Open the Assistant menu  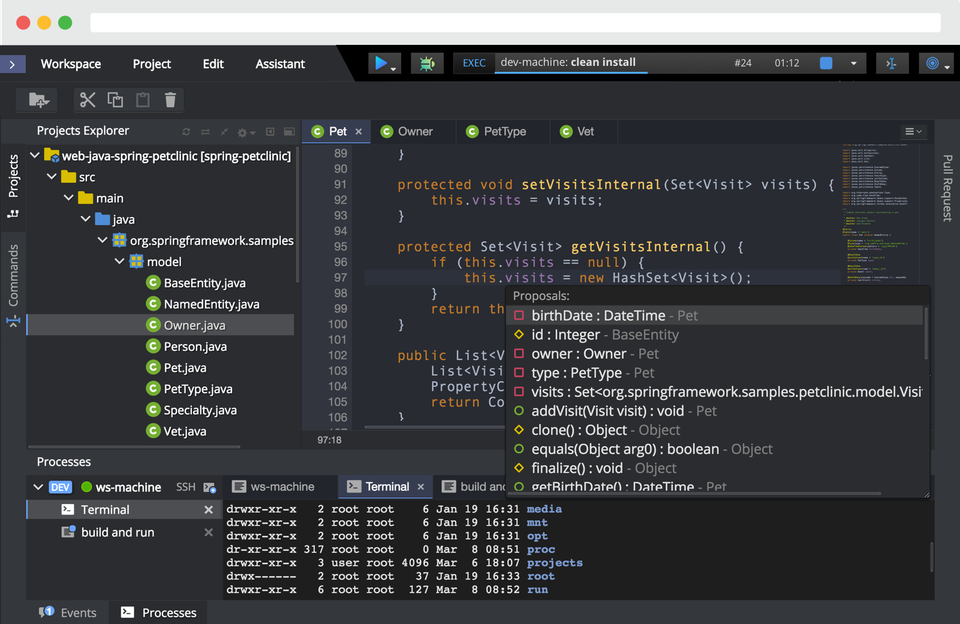click(279, 63)
